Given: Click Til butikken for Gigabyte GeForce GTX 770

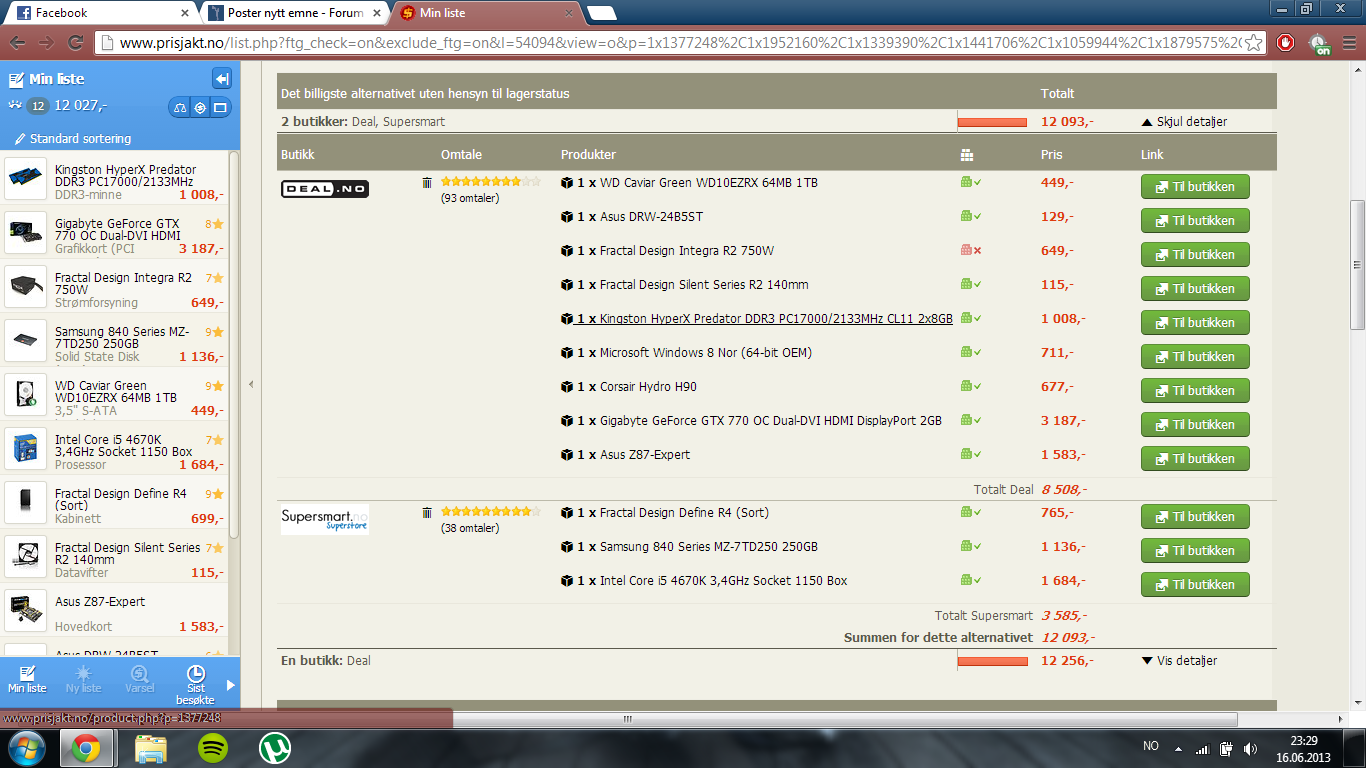Looking at the screenshot, I should point(1195,425).
